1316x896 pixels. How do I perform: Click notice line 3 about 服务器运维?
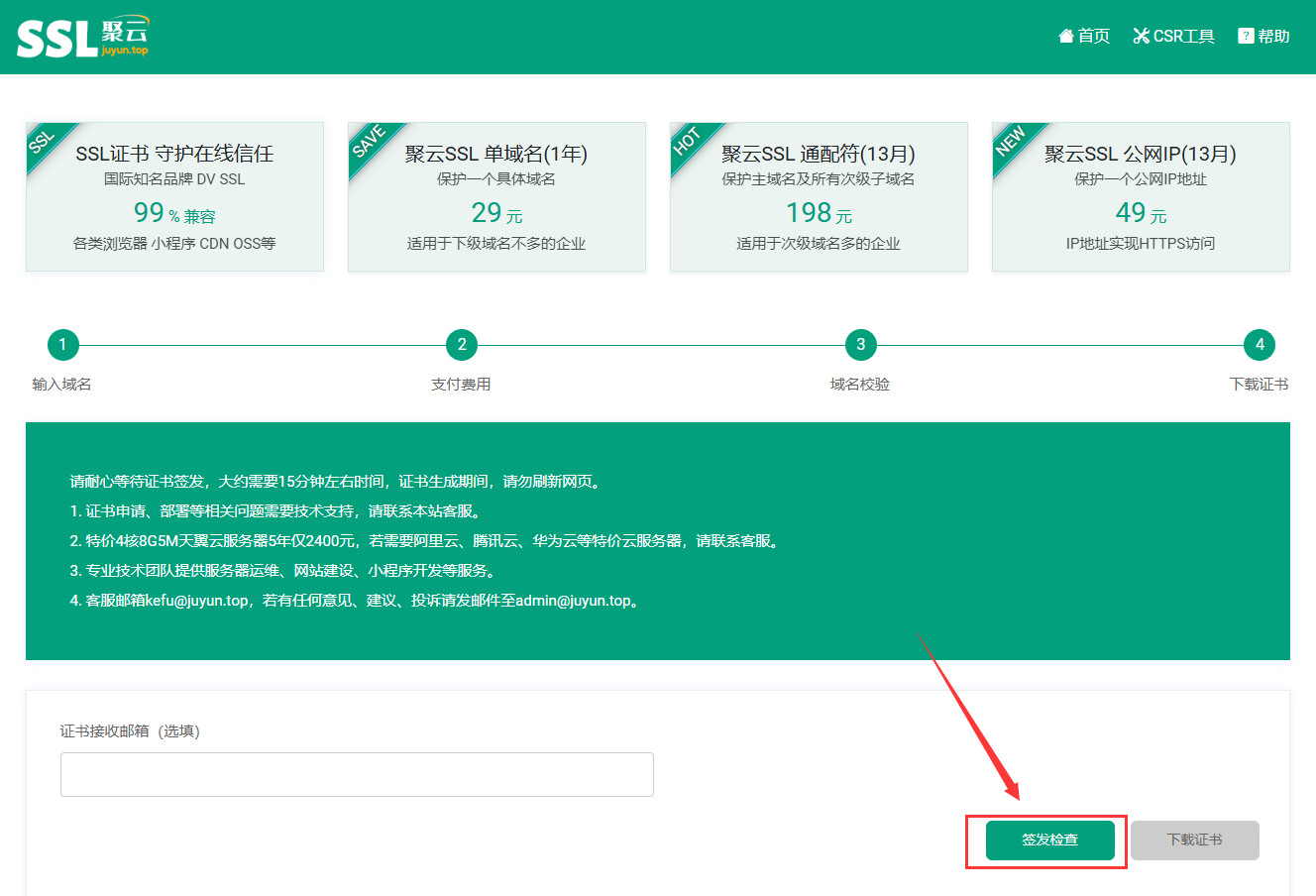(x=284, y=571)
